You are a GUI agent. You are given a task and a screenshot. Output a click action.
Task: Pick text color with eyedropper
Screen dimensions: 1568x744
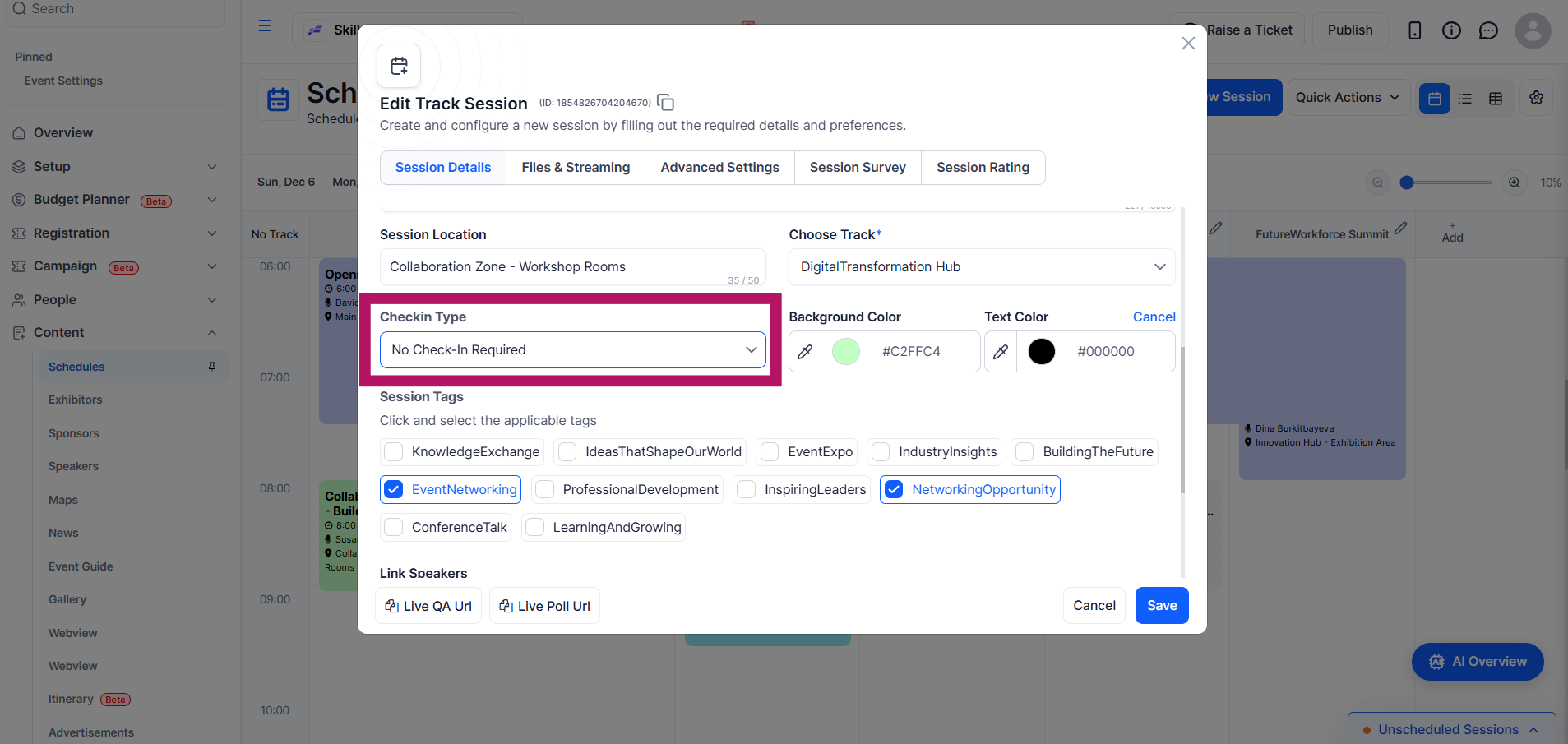1001,352
